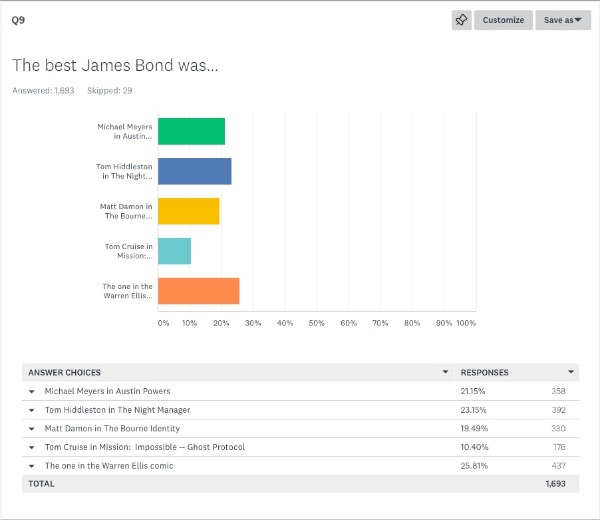The width and height of the screenshot is (600, 520).
Task: Click the 23.15% response percentage
Action: [473, 410]
